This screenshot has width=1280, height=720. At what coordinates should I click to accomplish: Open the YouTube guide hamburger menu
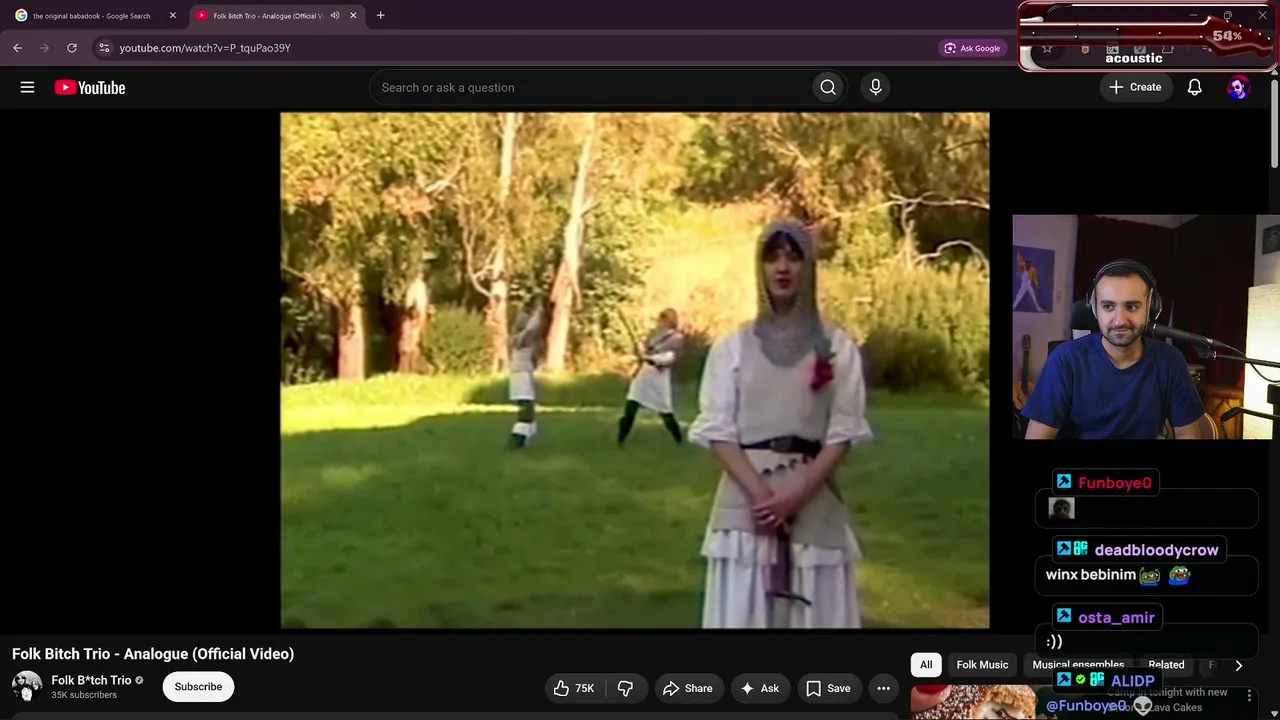[27, 87]
